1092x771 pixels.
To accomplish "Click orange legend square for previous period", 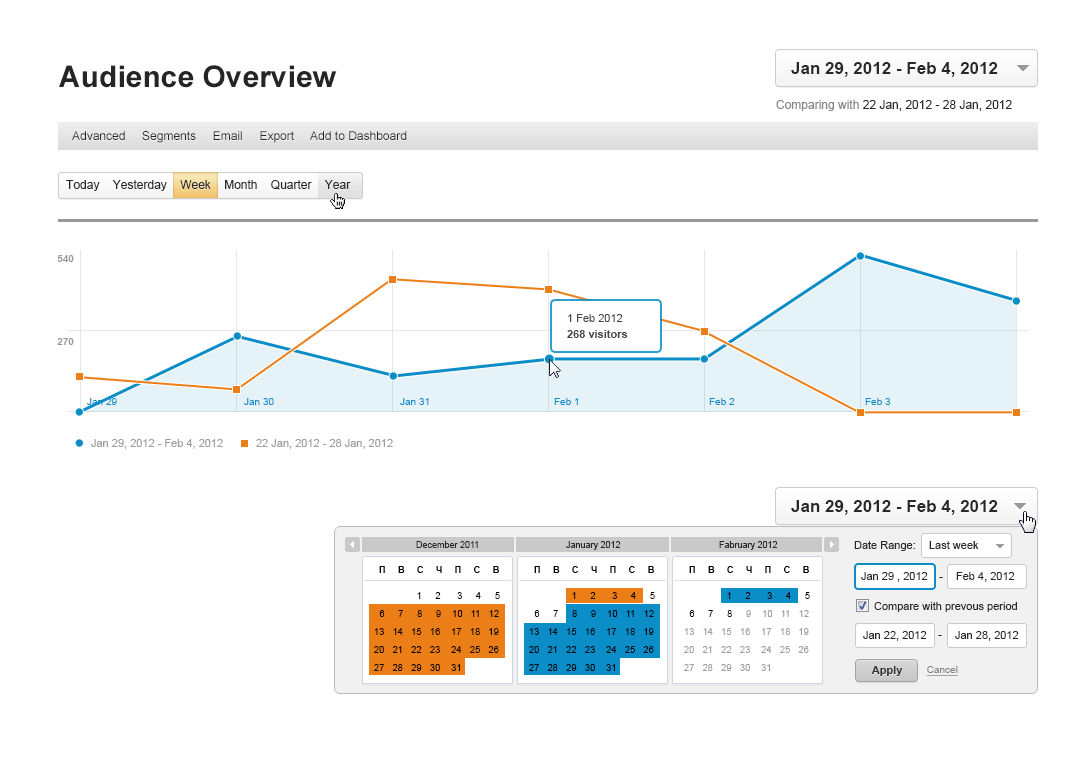I will pos(244,443).
